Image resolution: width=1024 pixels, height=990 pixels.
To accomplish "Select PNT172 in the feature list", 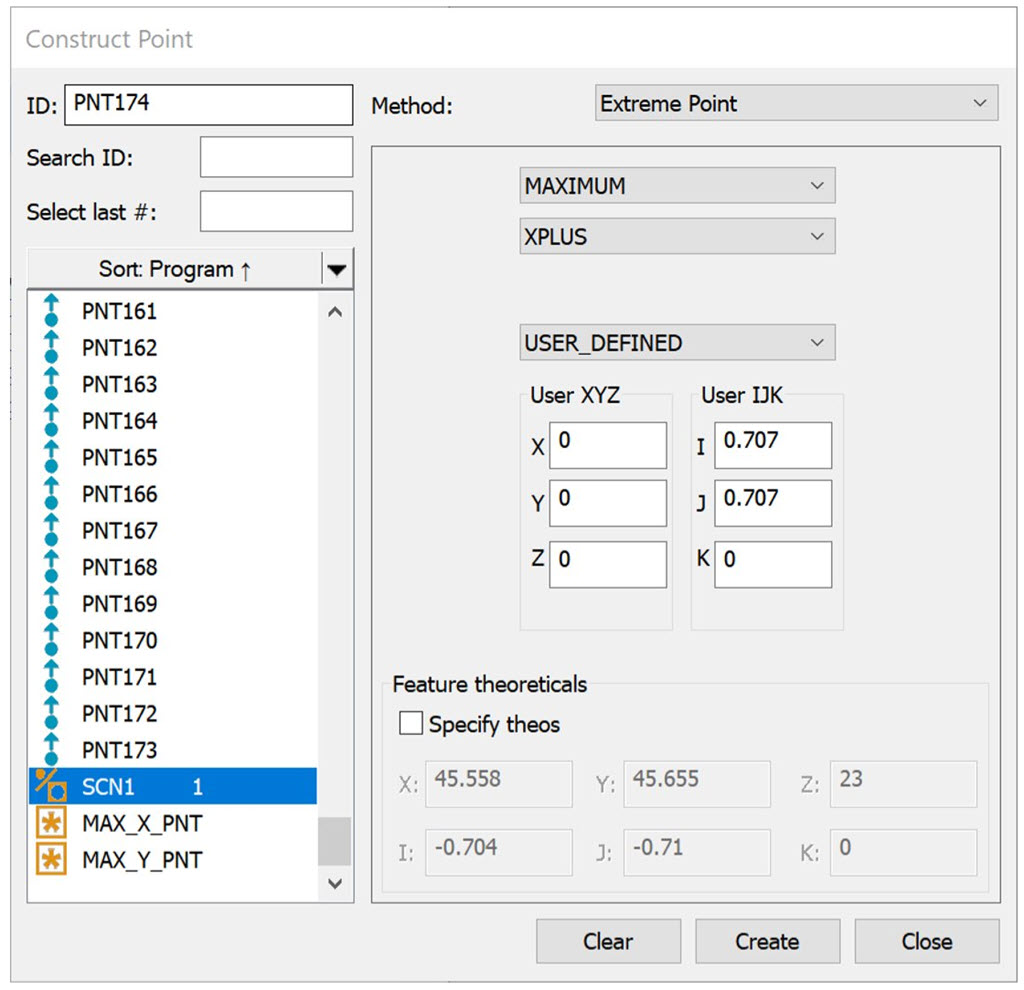I will tap(120, 713).
